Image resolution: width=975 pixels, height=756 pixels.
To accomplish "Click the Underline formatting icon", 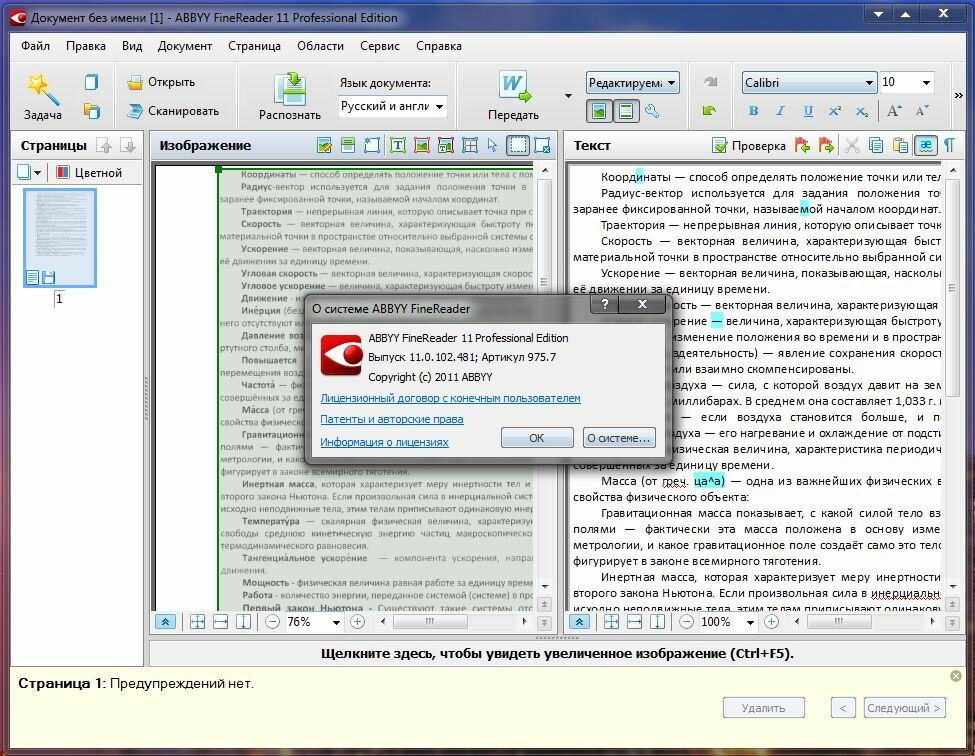I will pos(808,111).
